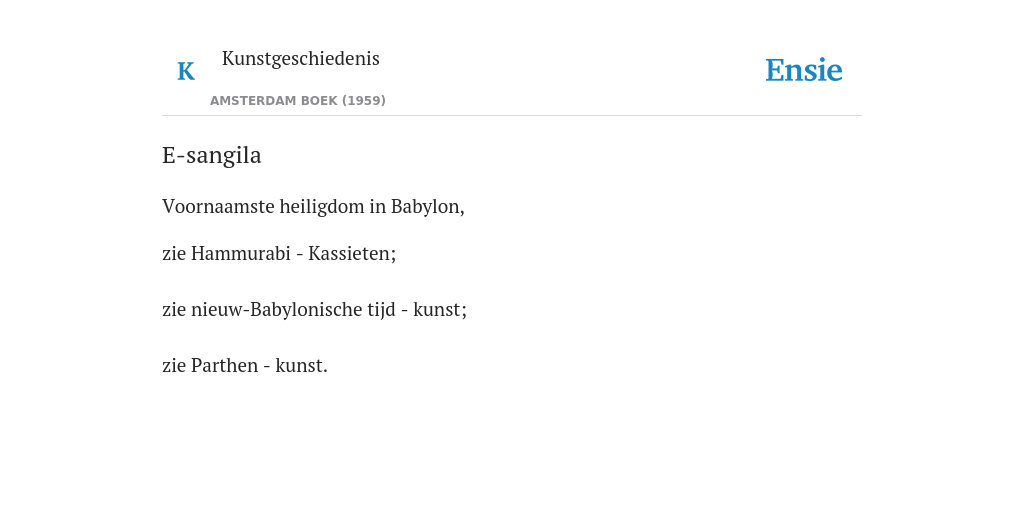Click the word Parthen
This screenshot has width=1024, height=512.
pyautogui.click(x=224, y=366)
